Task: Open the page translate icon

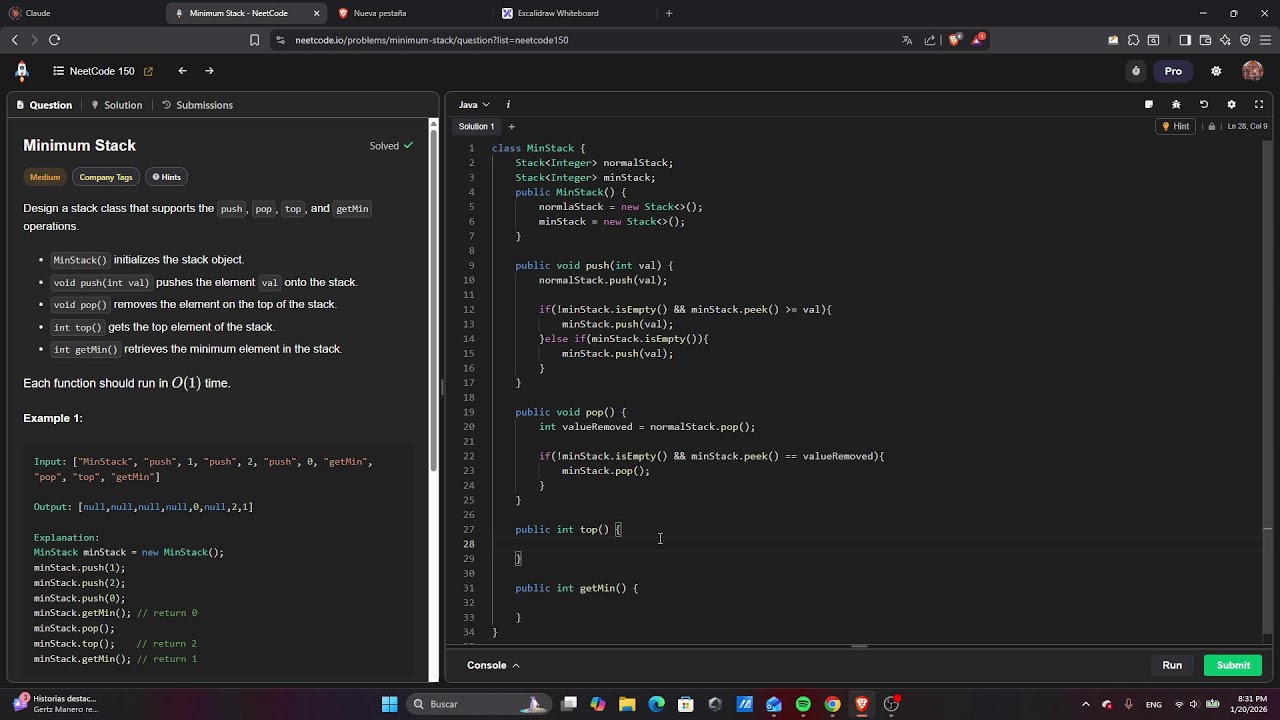Action: [x=907, y=40]
